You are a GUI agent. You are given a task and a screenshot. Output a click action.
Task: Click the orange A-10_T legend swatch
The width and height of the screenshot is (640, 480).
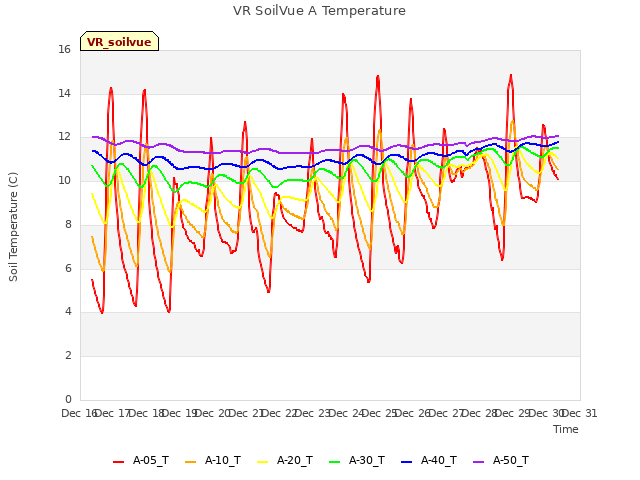pos(190,462)
